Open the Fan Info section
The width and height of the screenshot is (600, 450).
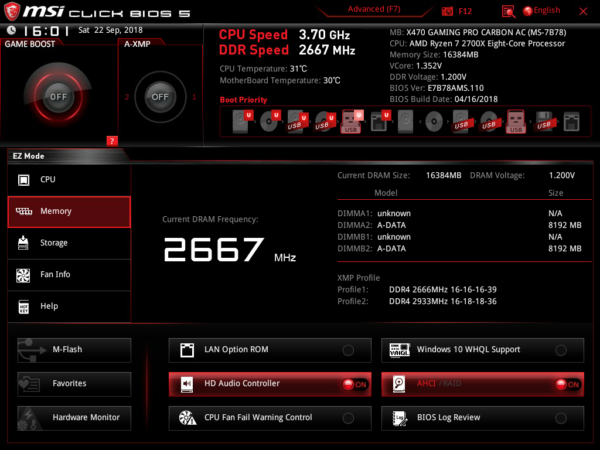click(69, 275)
